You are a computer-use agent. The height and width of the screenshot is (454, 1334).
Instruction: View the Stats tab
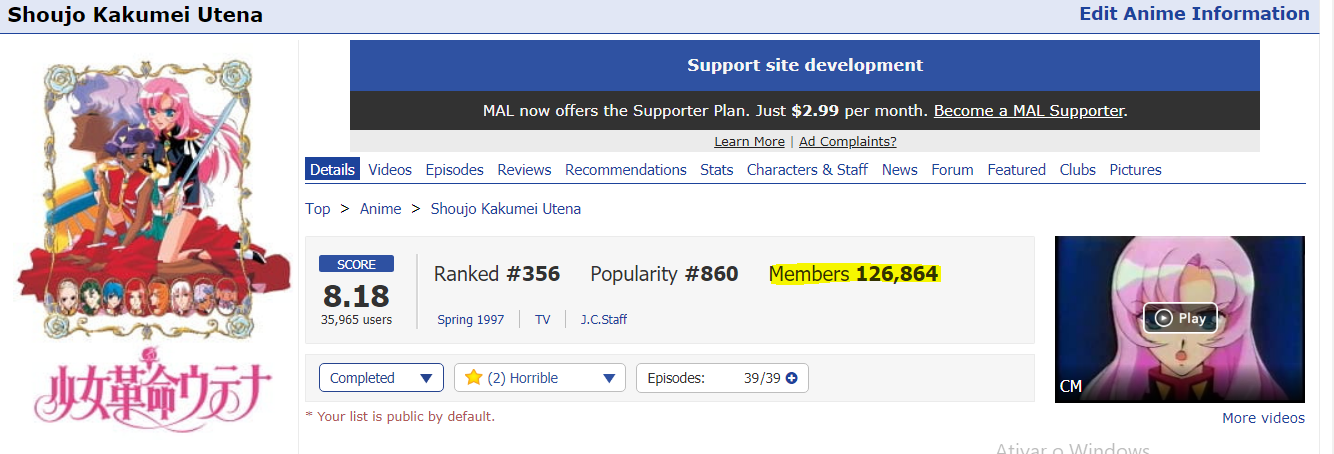[717, 170]
